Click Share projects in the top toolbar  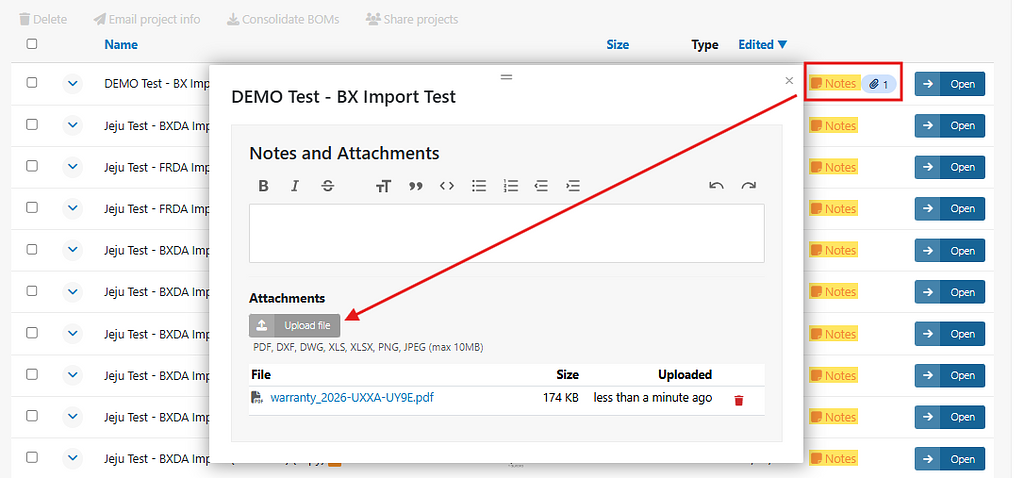[411, 19]
